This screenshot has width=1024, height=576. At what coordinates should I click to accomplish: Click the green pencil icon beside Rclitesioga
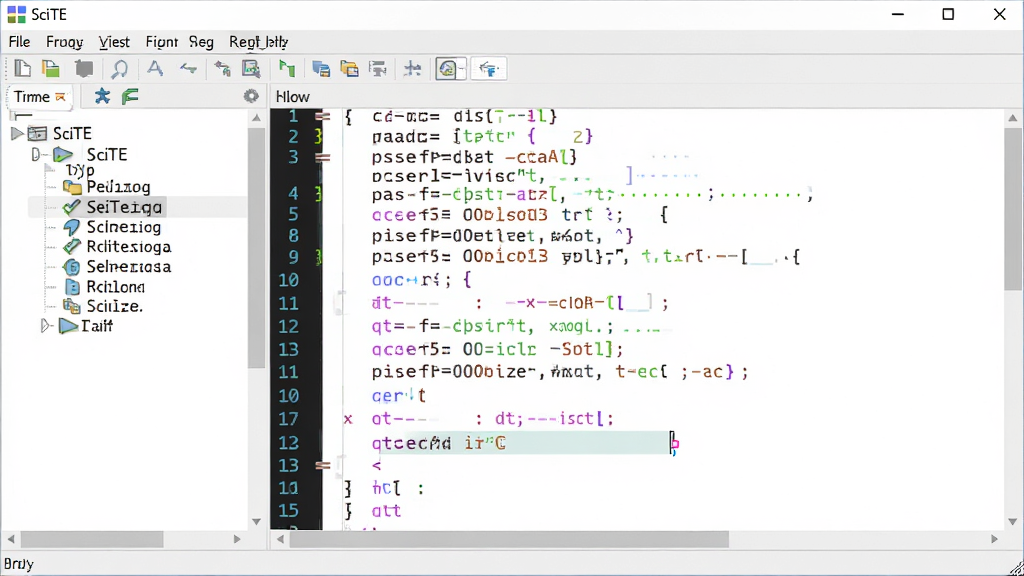coord(72,247)
